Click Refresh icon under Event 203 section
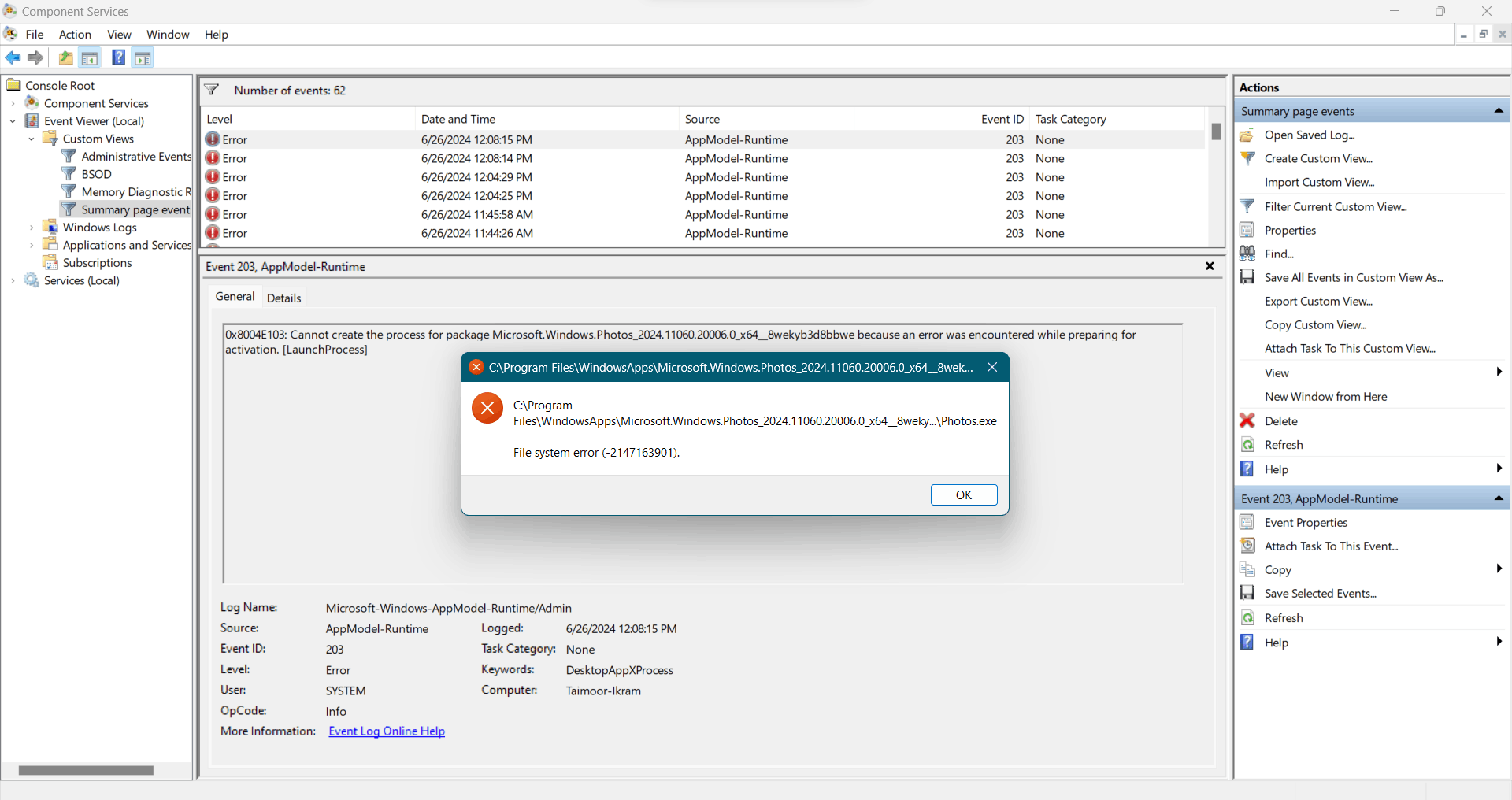 (x=1247, y=618)
